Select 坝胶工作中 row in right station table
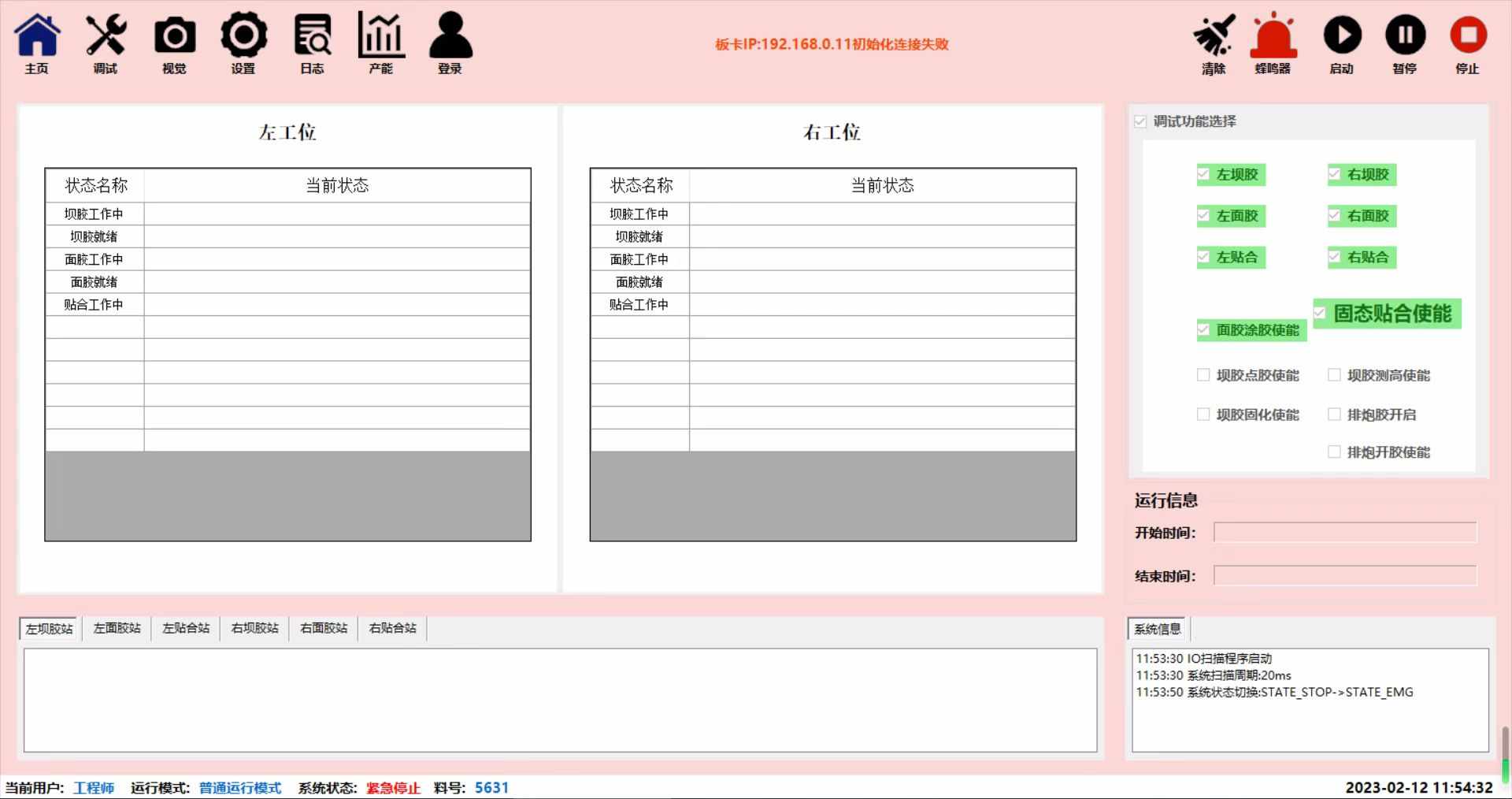 tap(833, 214)
